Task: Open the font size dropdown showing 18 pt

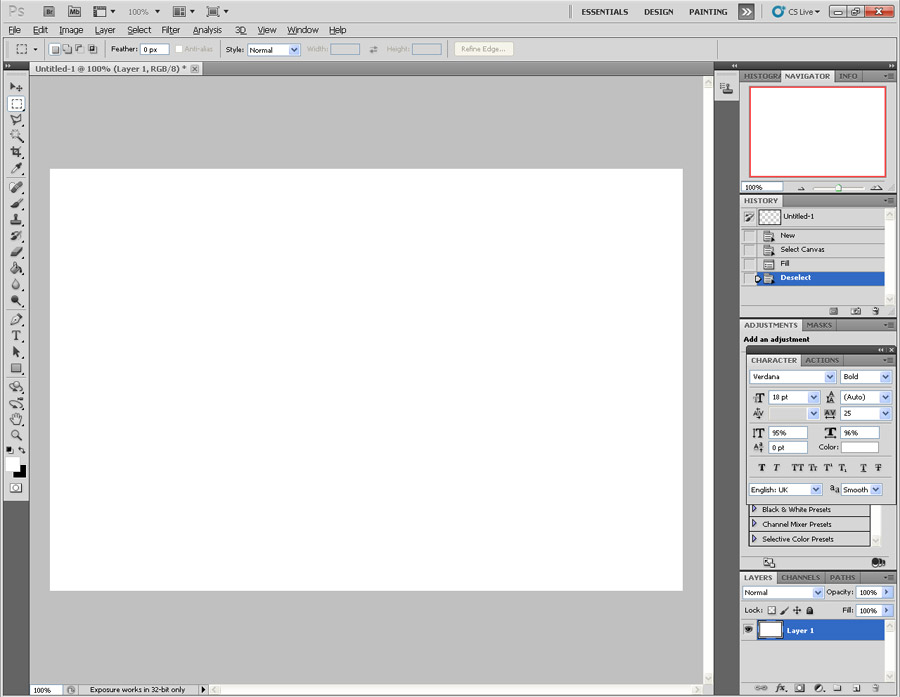Action: [x=814, y=397]
